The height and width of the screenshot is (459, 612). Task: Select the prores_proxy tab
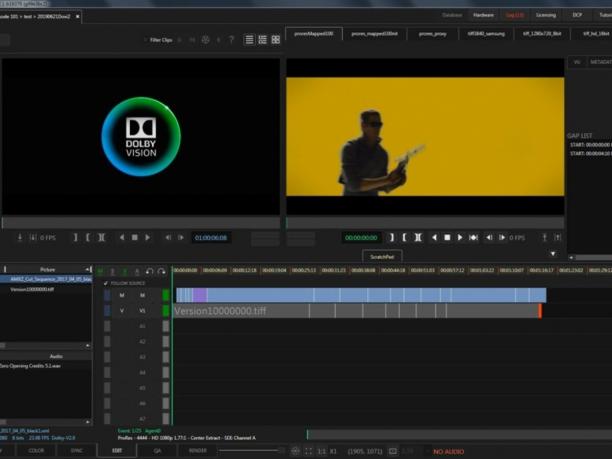(432, 34)
